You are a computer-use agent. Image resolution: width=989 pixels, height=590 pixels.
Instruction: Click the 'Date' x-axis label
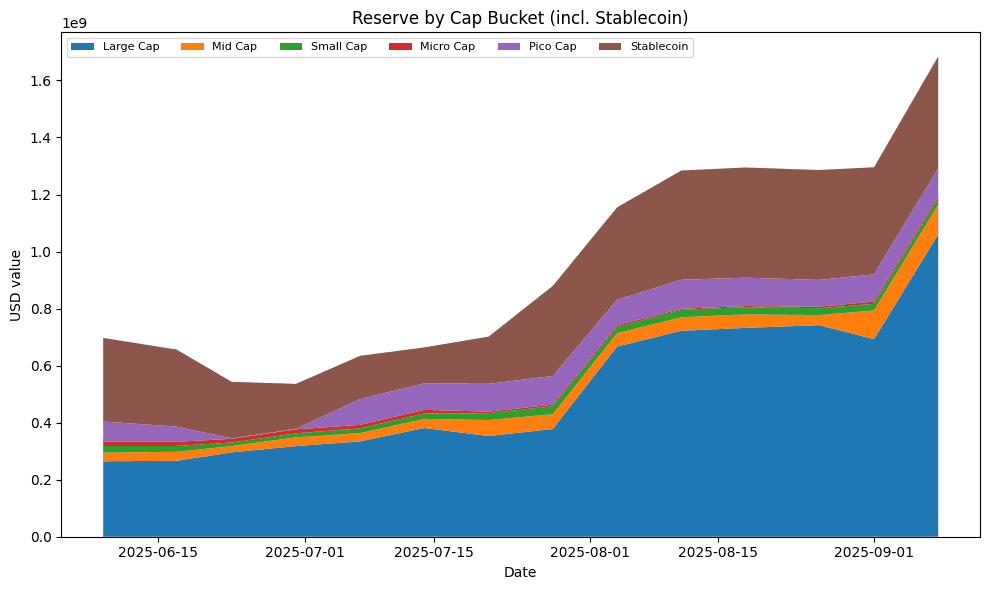coord(519,573)
